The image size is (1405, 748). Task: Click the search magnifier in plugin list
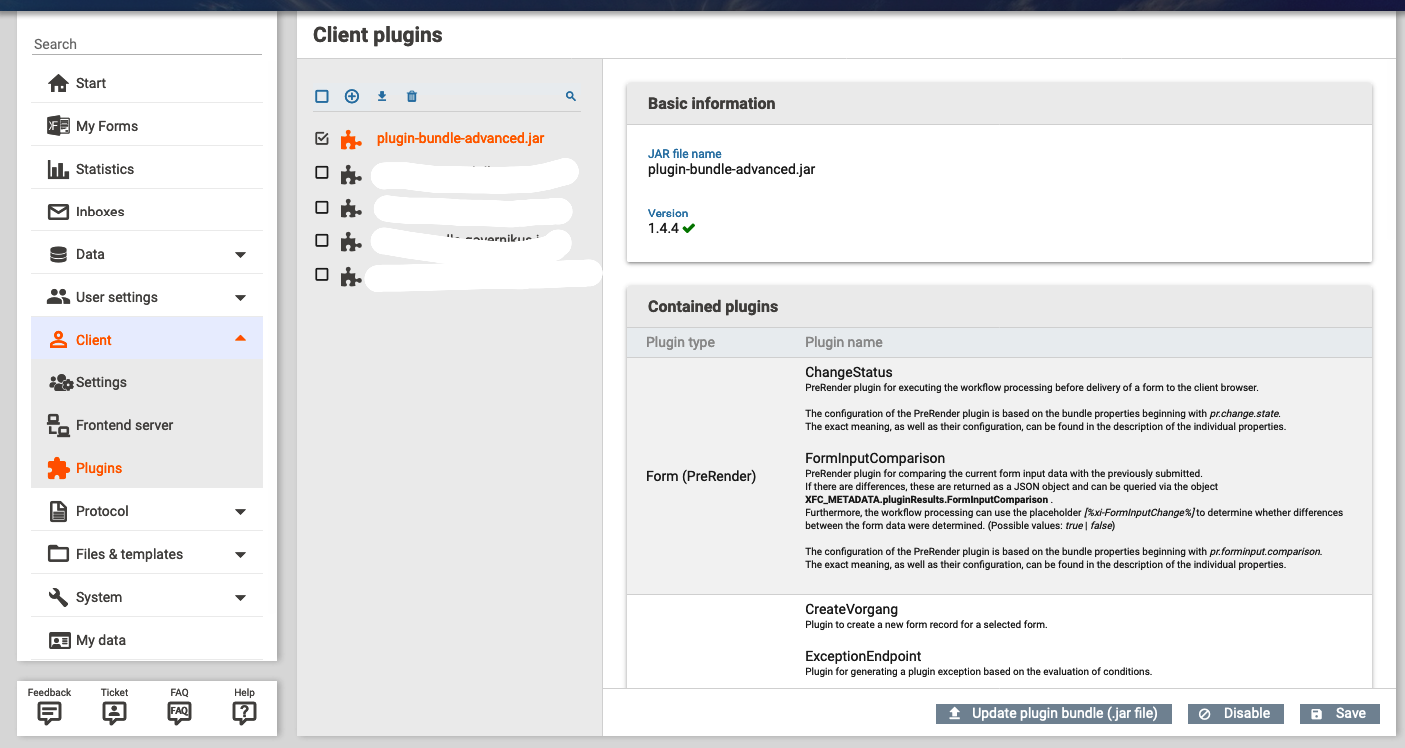click(x=571, y=97)
